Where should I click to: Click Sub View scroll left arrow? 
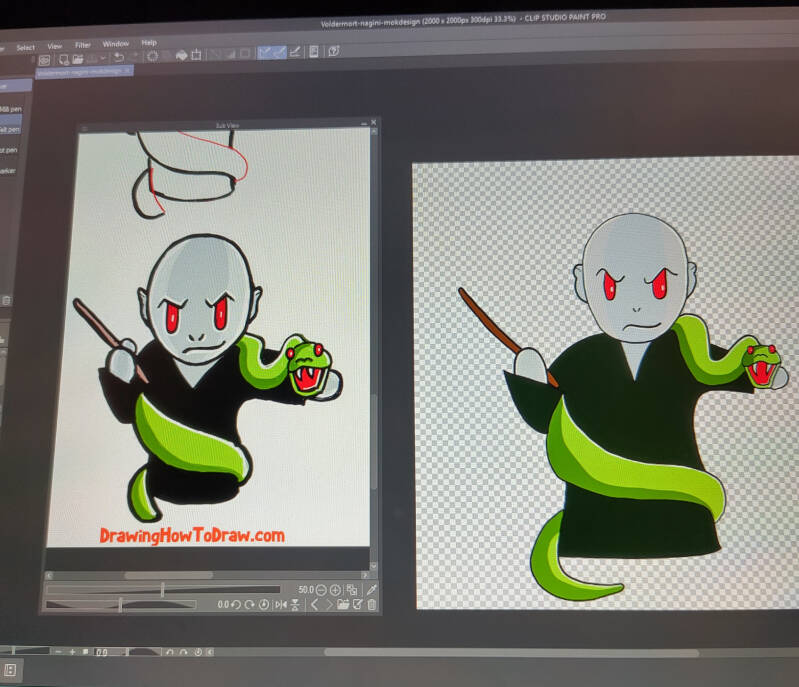coord(49,575)
